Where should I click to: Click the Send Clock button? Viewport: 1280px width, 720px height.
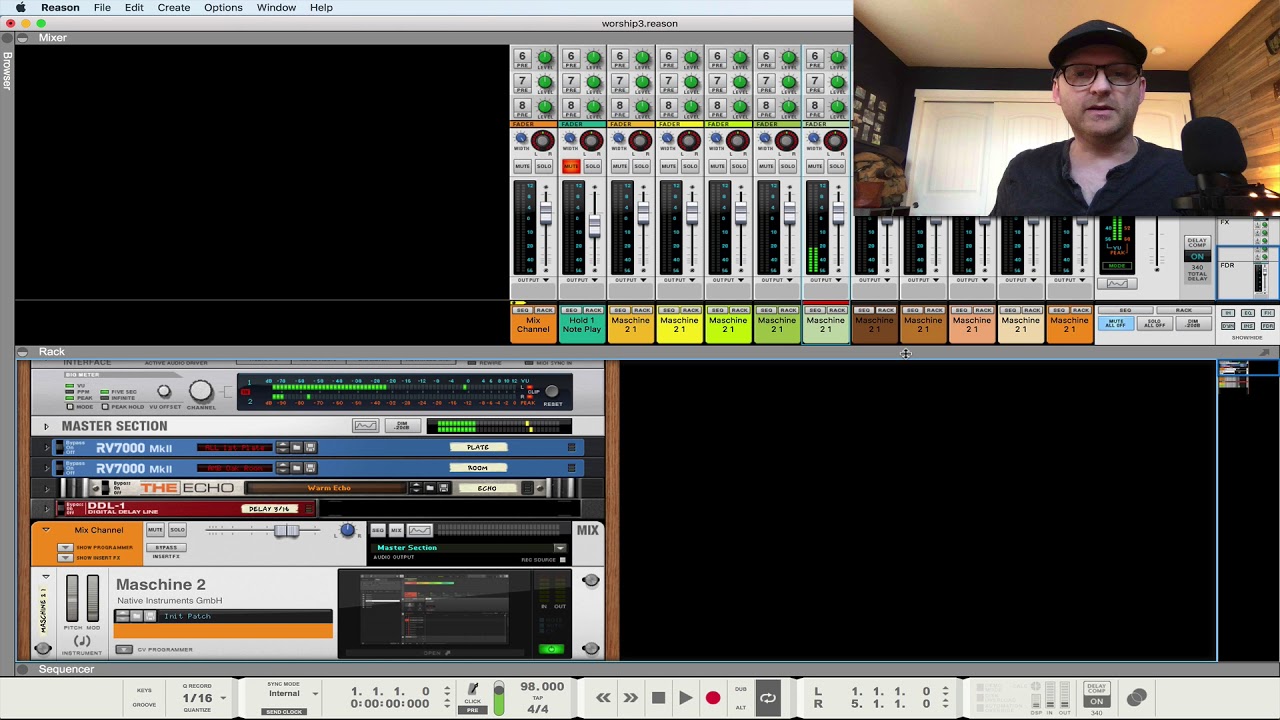tap(284, 711)
